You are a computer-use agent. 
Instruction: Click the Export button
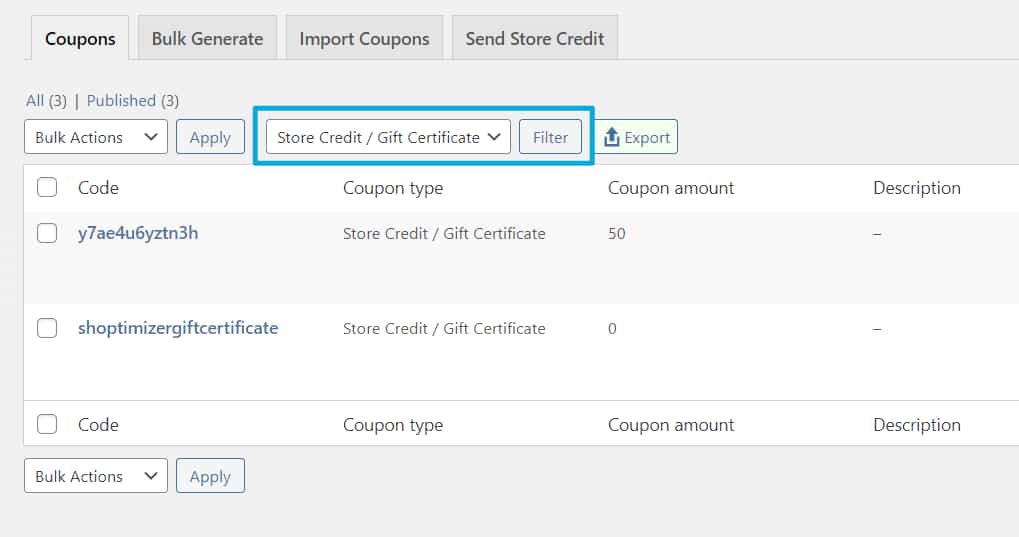coord(637,137)
